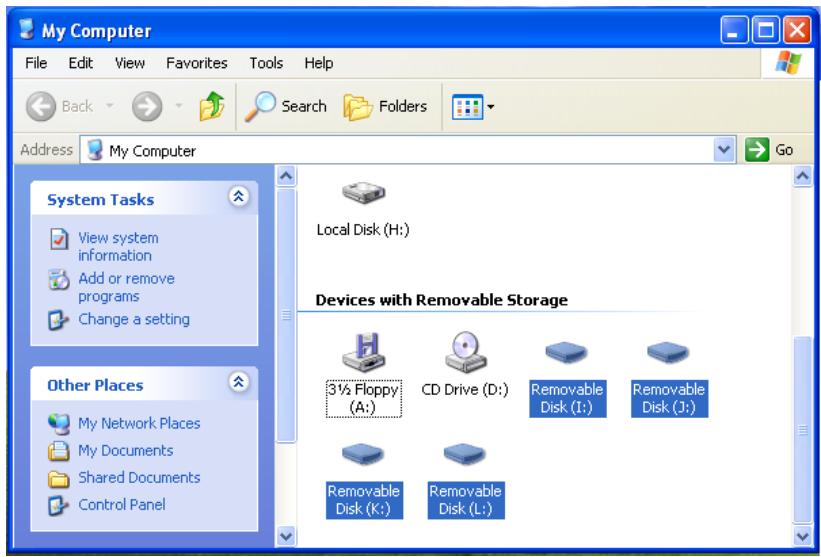Click the Windows flag logo

788,63
